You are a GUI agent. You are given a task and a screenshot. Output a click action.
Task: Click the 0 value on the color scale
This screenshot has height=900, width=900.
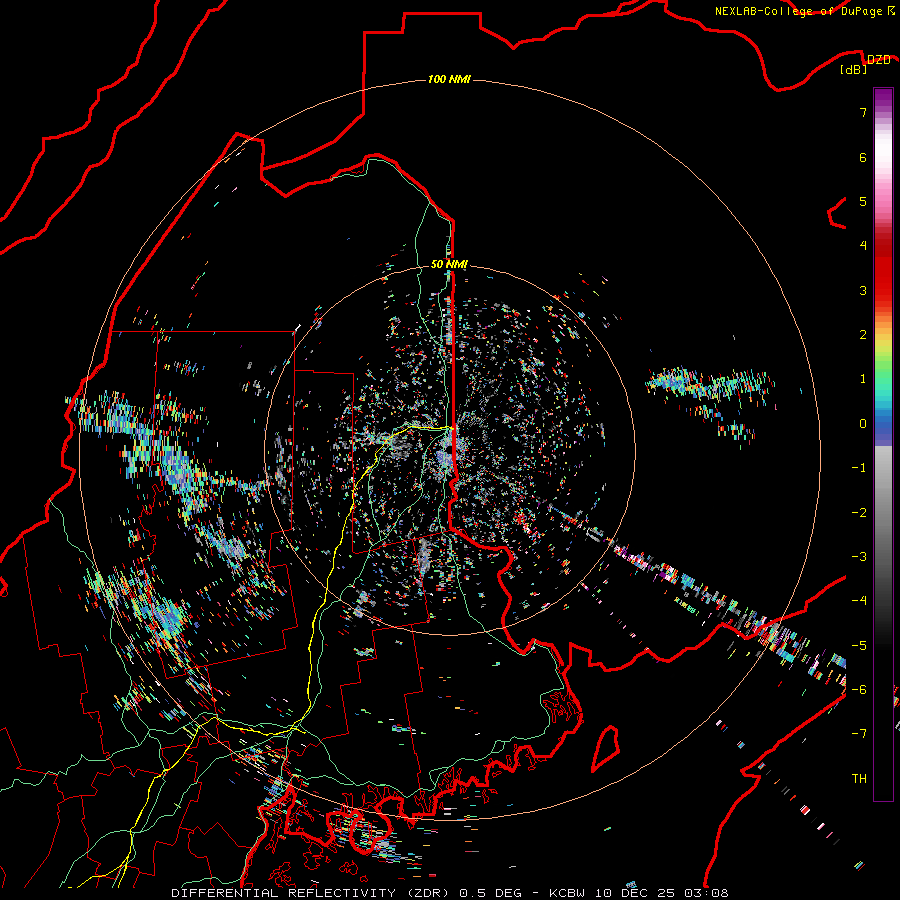(863, 424)
